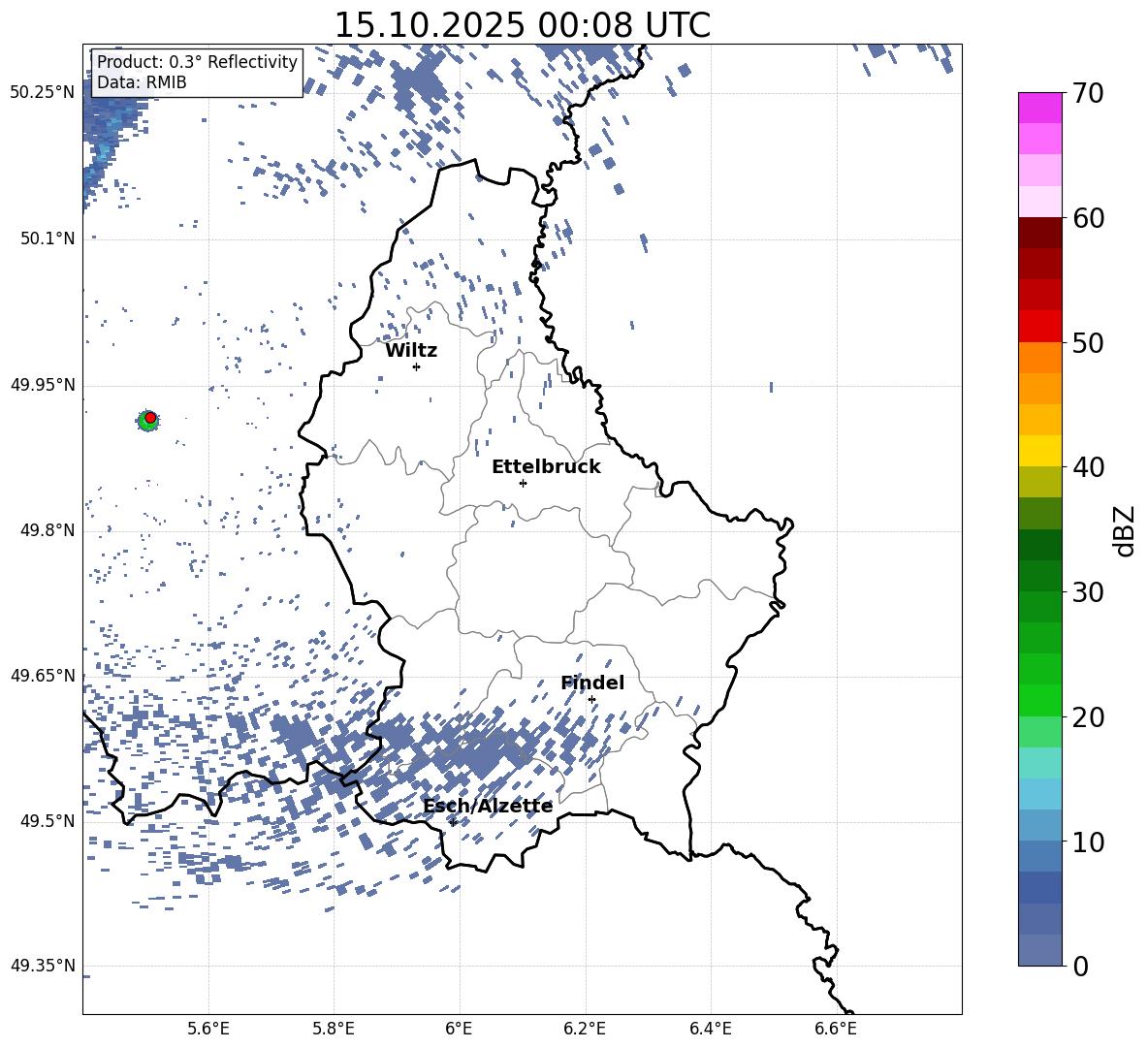1148x1048 pixels.
Task: Click the 5.8°E longitude label
Action: 334,1029
